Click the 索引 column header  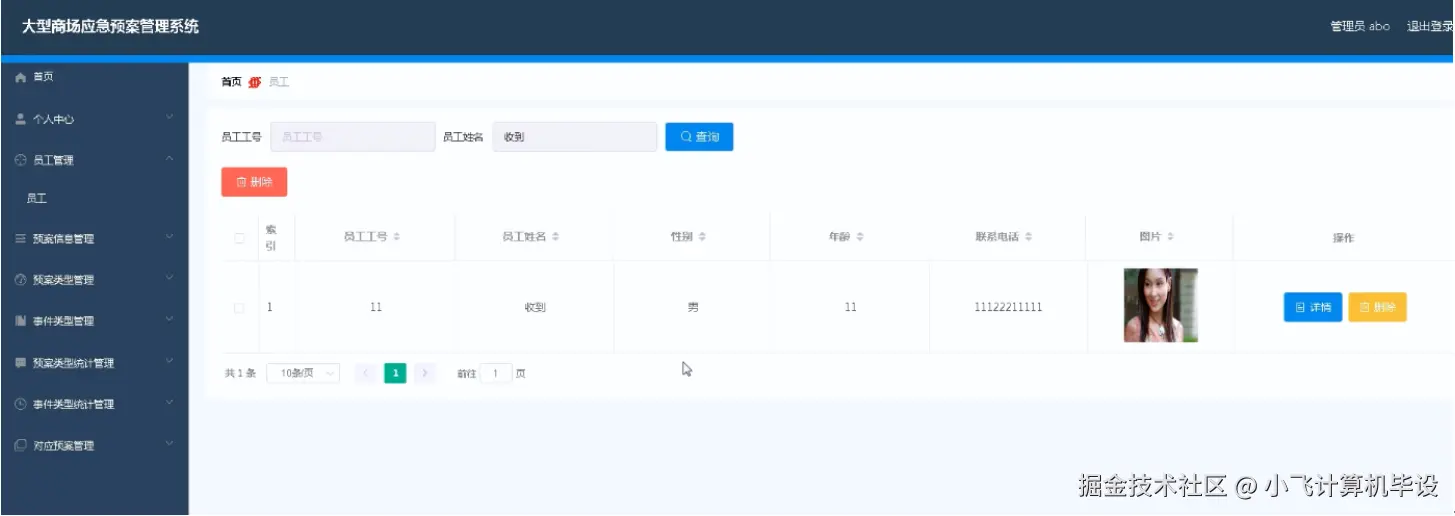pyautogui.click(x=270, y=237)
